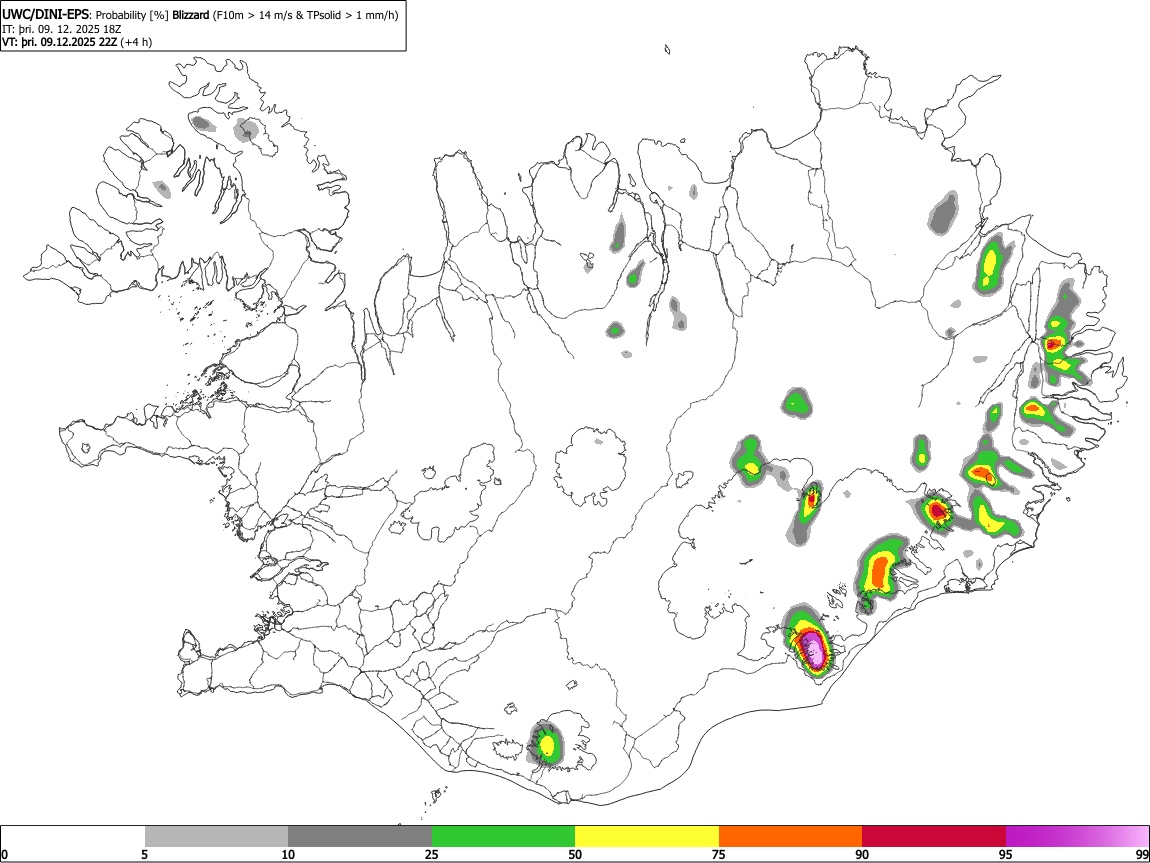Viewport: 1150px width, 863px height.
Task: Click the legend value 90 label
Action: tap(862, 854)
